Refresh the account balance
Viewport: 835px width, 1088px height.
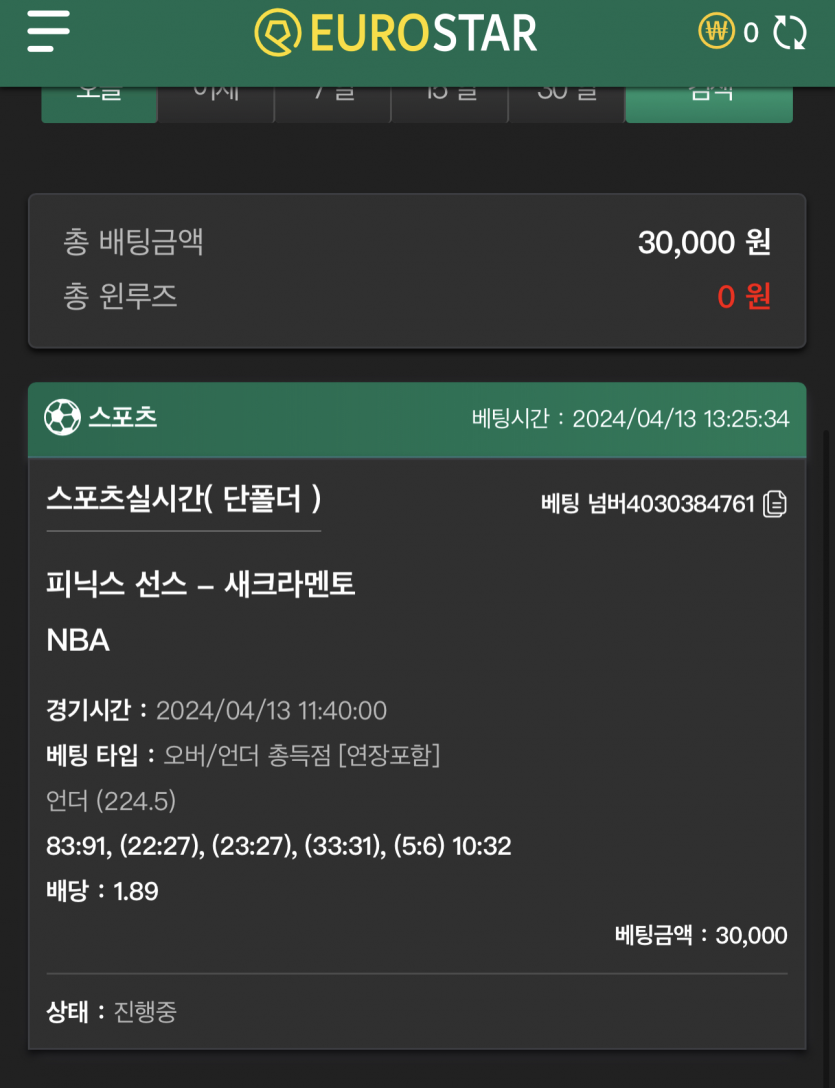coord(789,33)
